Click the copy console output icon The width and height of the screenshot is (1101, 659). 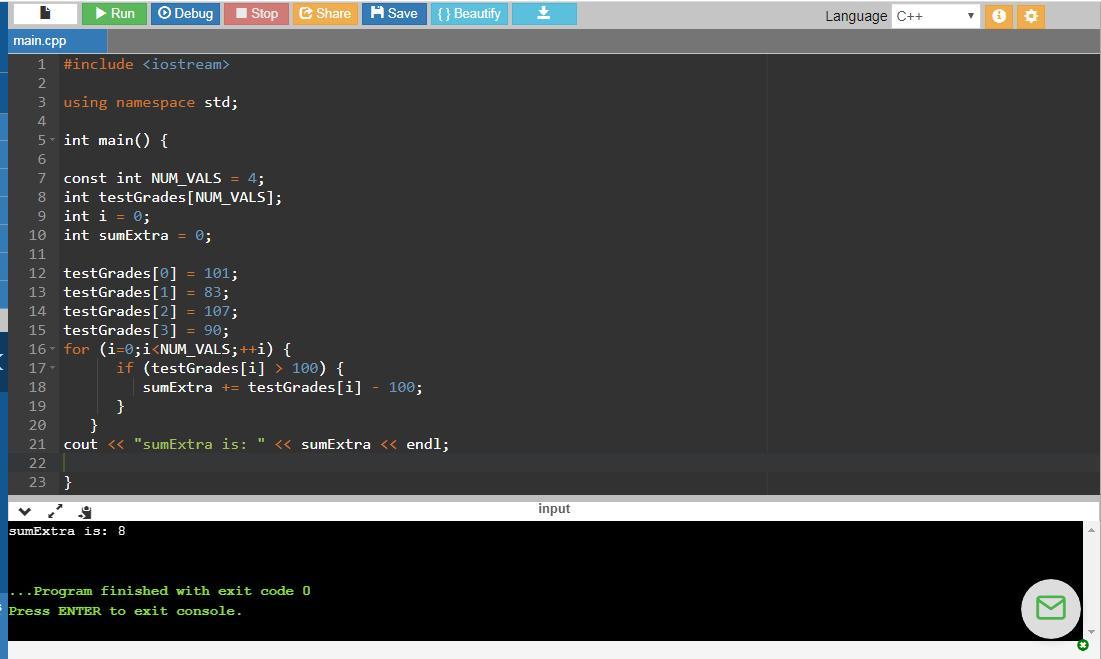pos(84,511)
